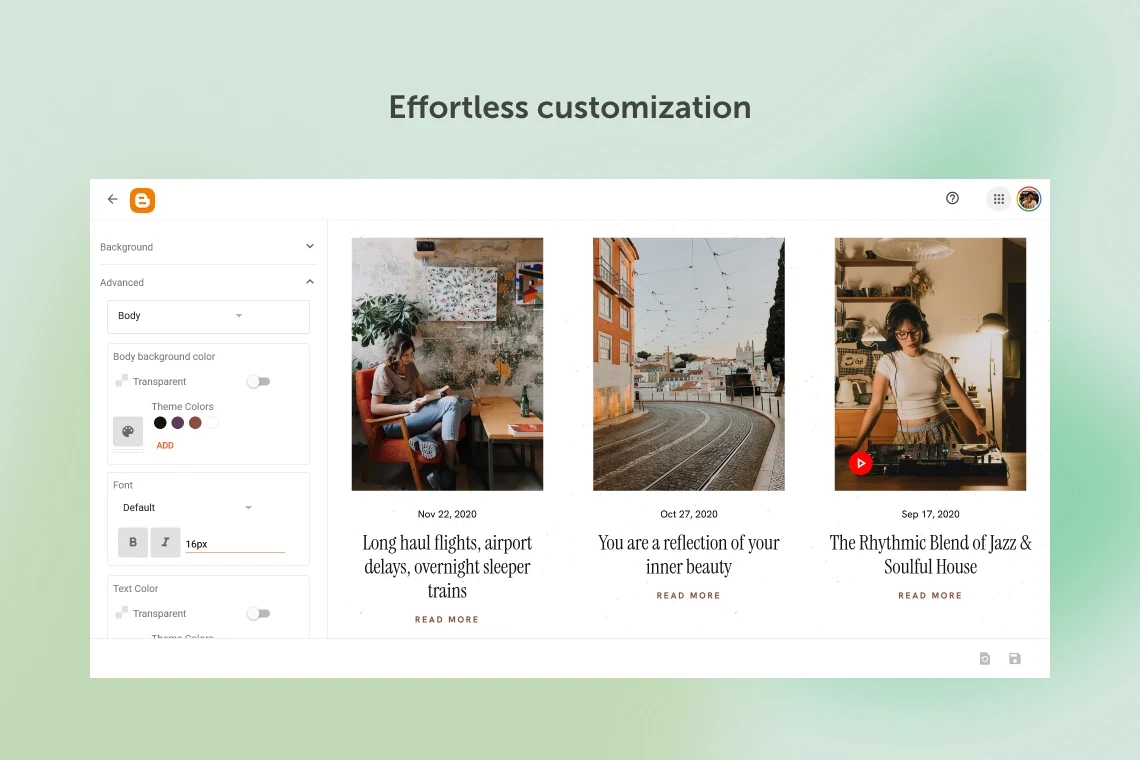Open the Blogger logo home icon
The image size is (1140, 760).
click(x=142, y=200)
